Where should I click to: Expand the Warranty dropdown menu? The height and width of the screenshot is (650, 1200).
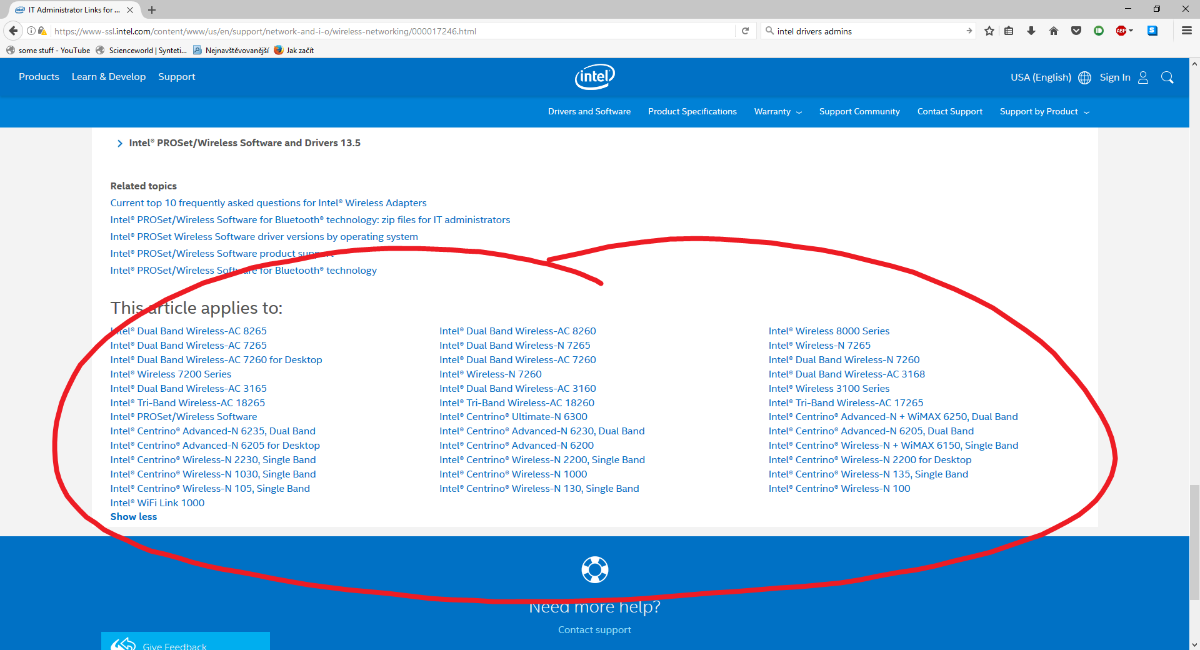[778, 112]
